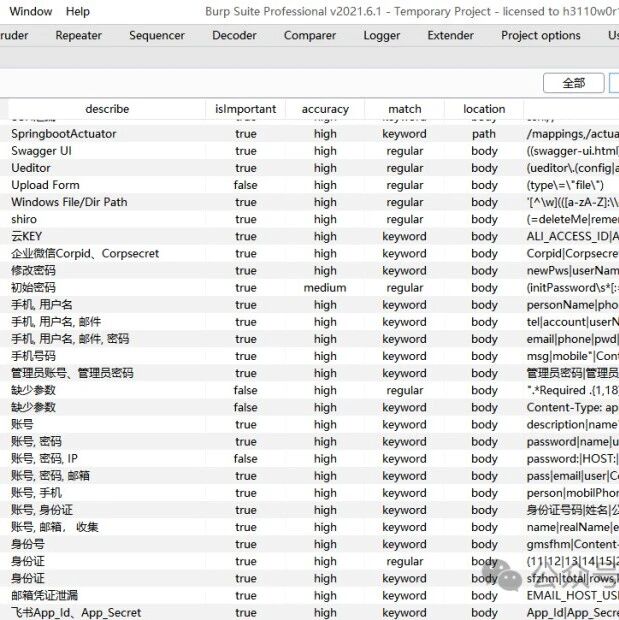Select the 账号, 密码, IP rule row
This screenshot has width=619, height=620.
pos(309,458)
